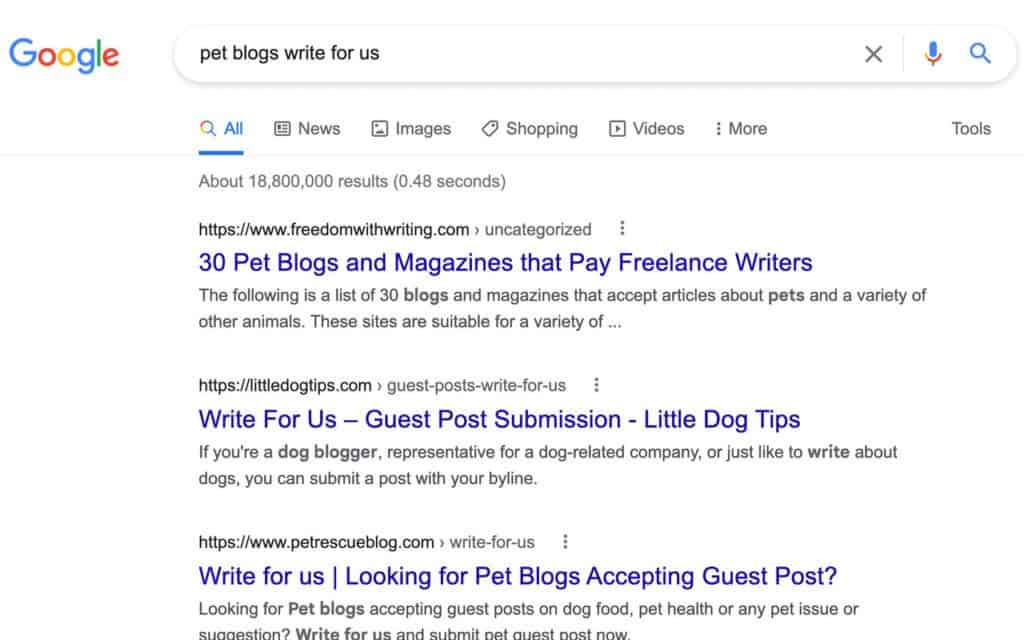Clear the search query with the X icon
This screenshot has height=640, width=1024.
click(873, 54)
